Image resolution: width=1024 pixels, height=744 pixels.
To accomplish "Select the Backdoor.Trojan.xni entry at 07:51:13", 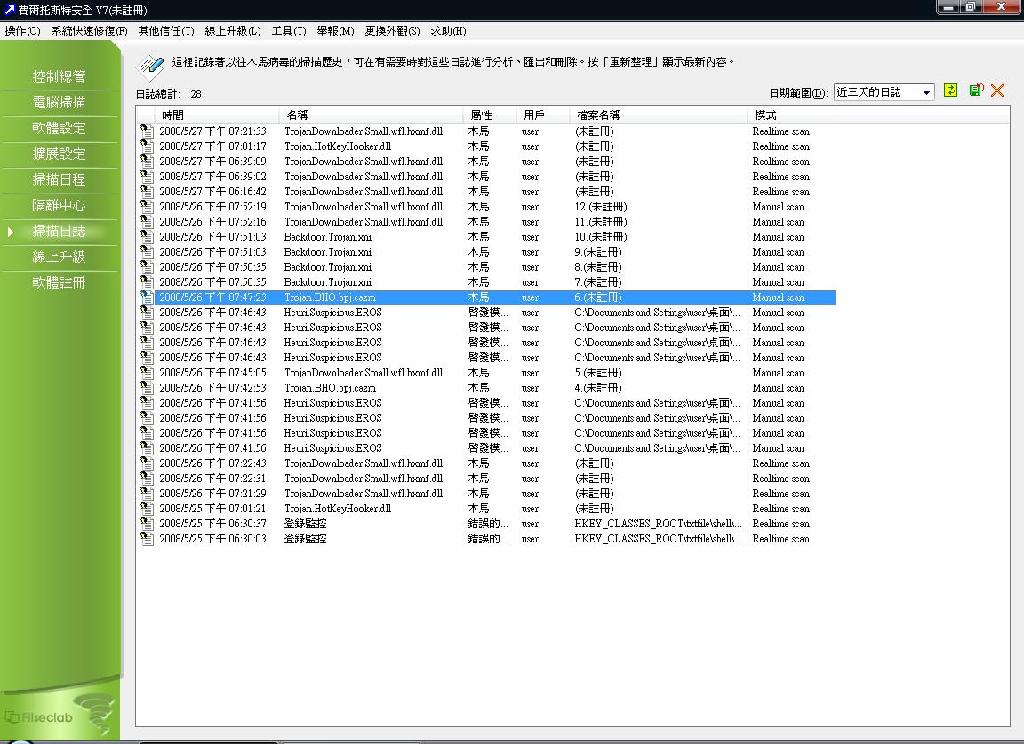I will 328,237.
